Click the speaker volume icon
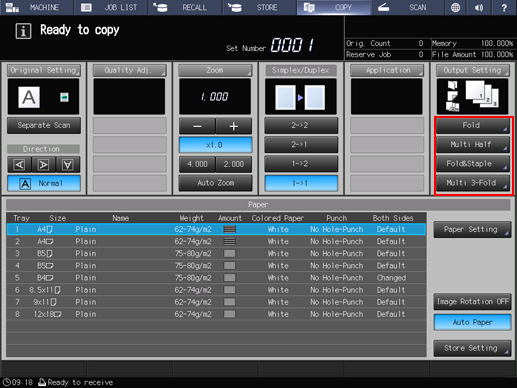This screenshot has height=388, width=517. pyautogui.click(x=479, y=7)
